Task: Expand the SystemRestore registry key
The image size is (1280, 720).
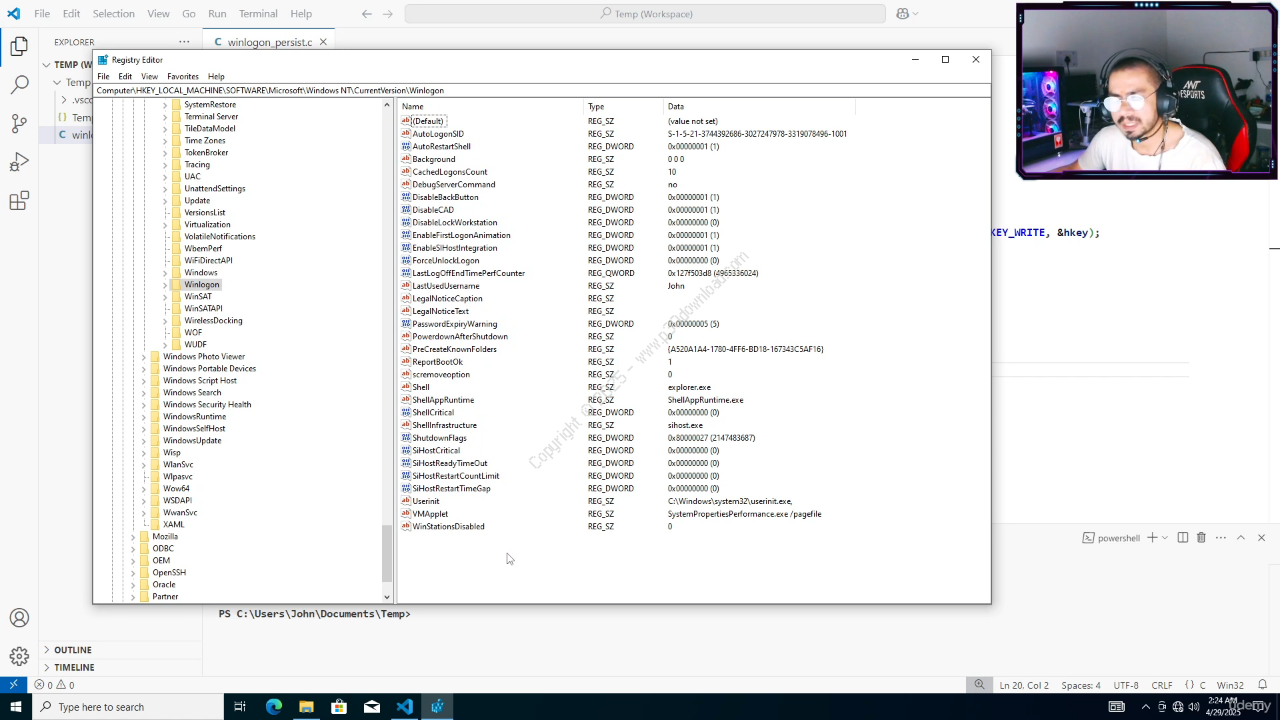Action: click(x=165, y=105)
